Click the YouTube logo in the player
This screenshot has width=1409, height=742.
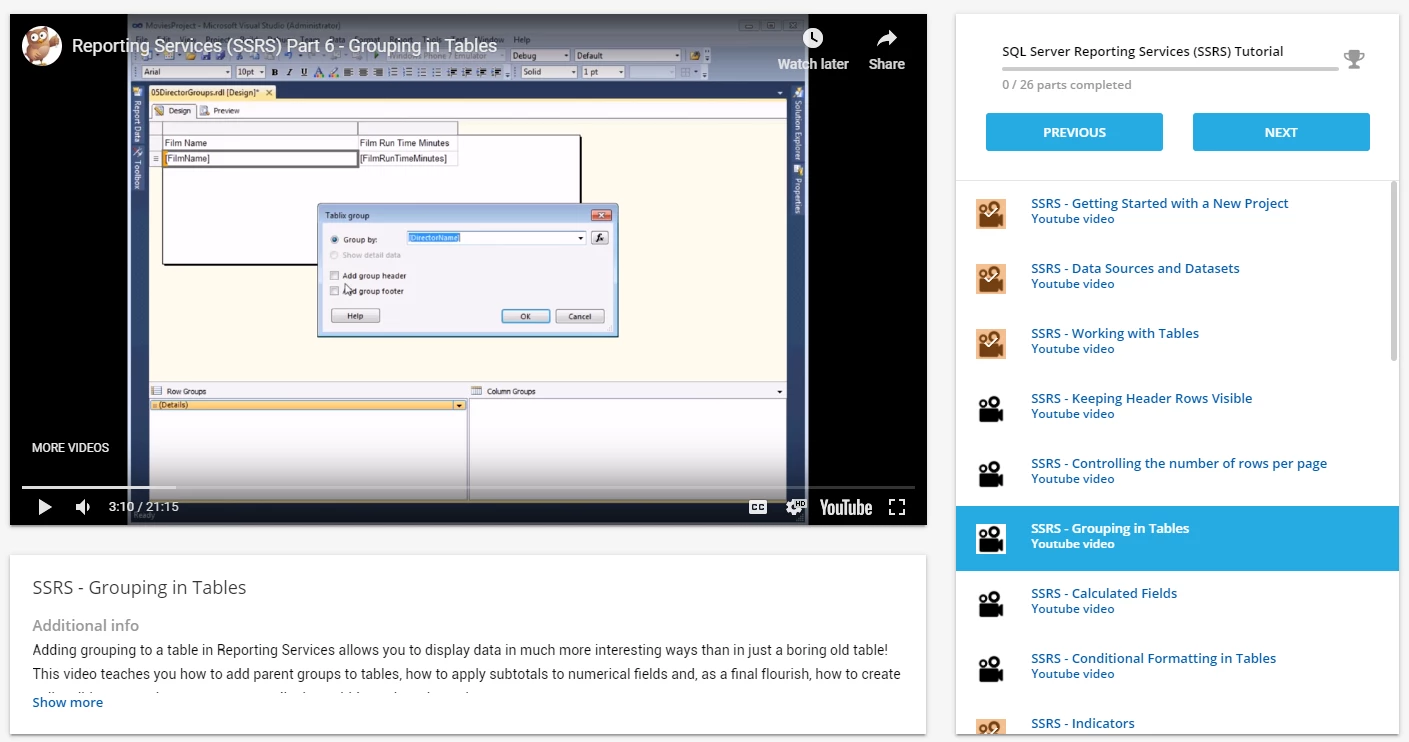(x=846, y=507)
